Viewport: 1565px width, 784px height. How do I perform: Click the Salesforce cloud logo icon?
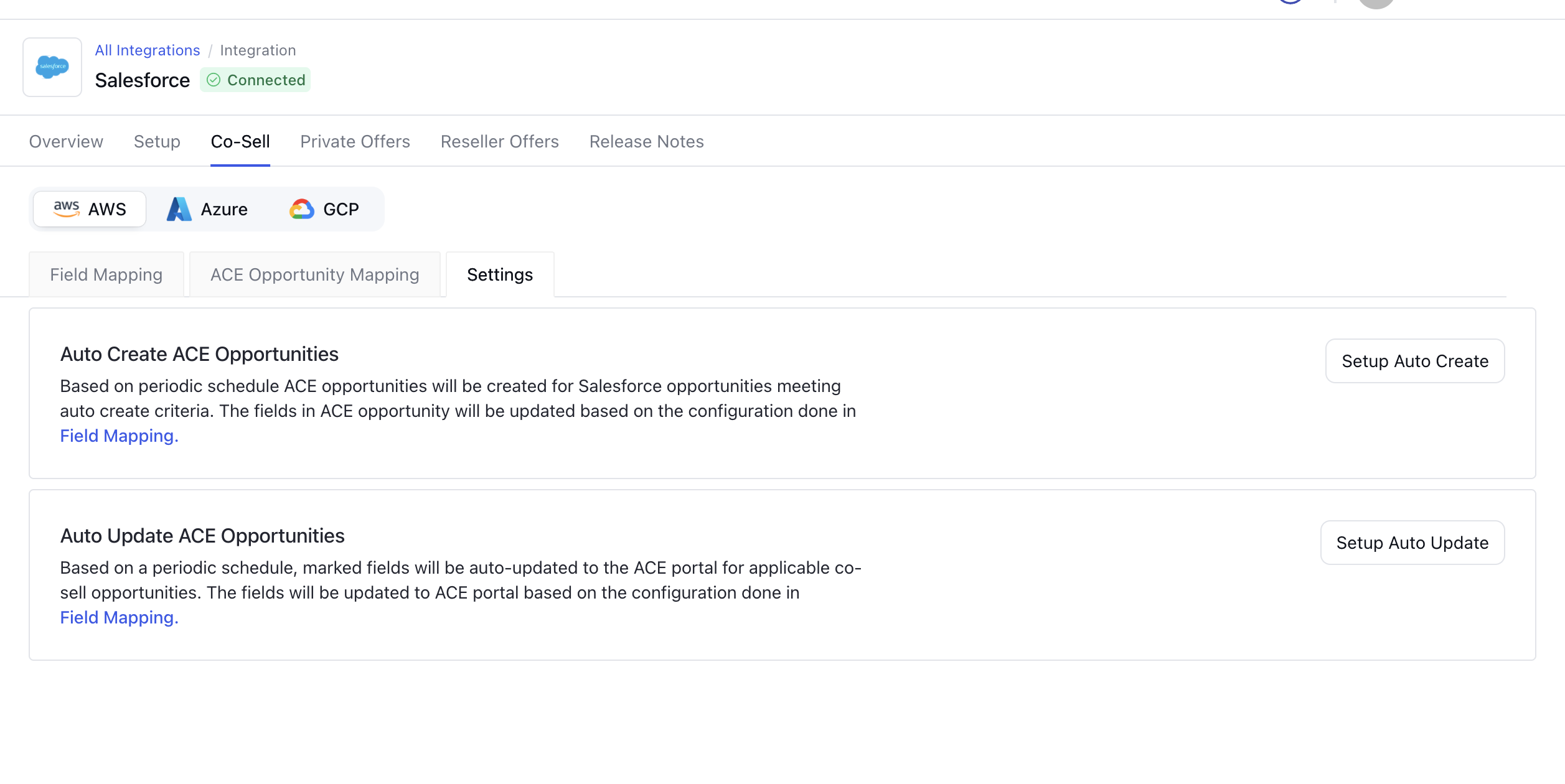point(52,67)
